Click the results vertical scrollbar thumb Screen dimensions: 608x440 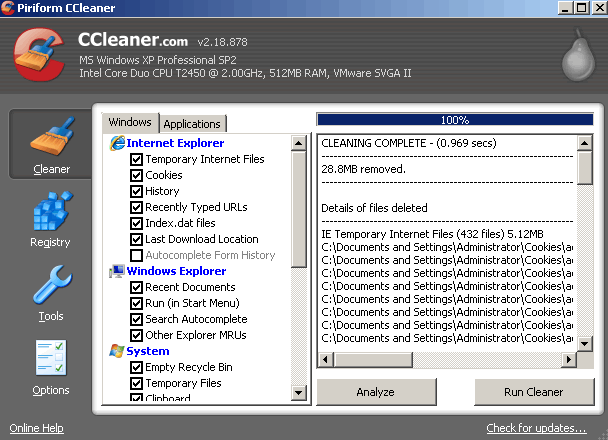click(584, 168)
